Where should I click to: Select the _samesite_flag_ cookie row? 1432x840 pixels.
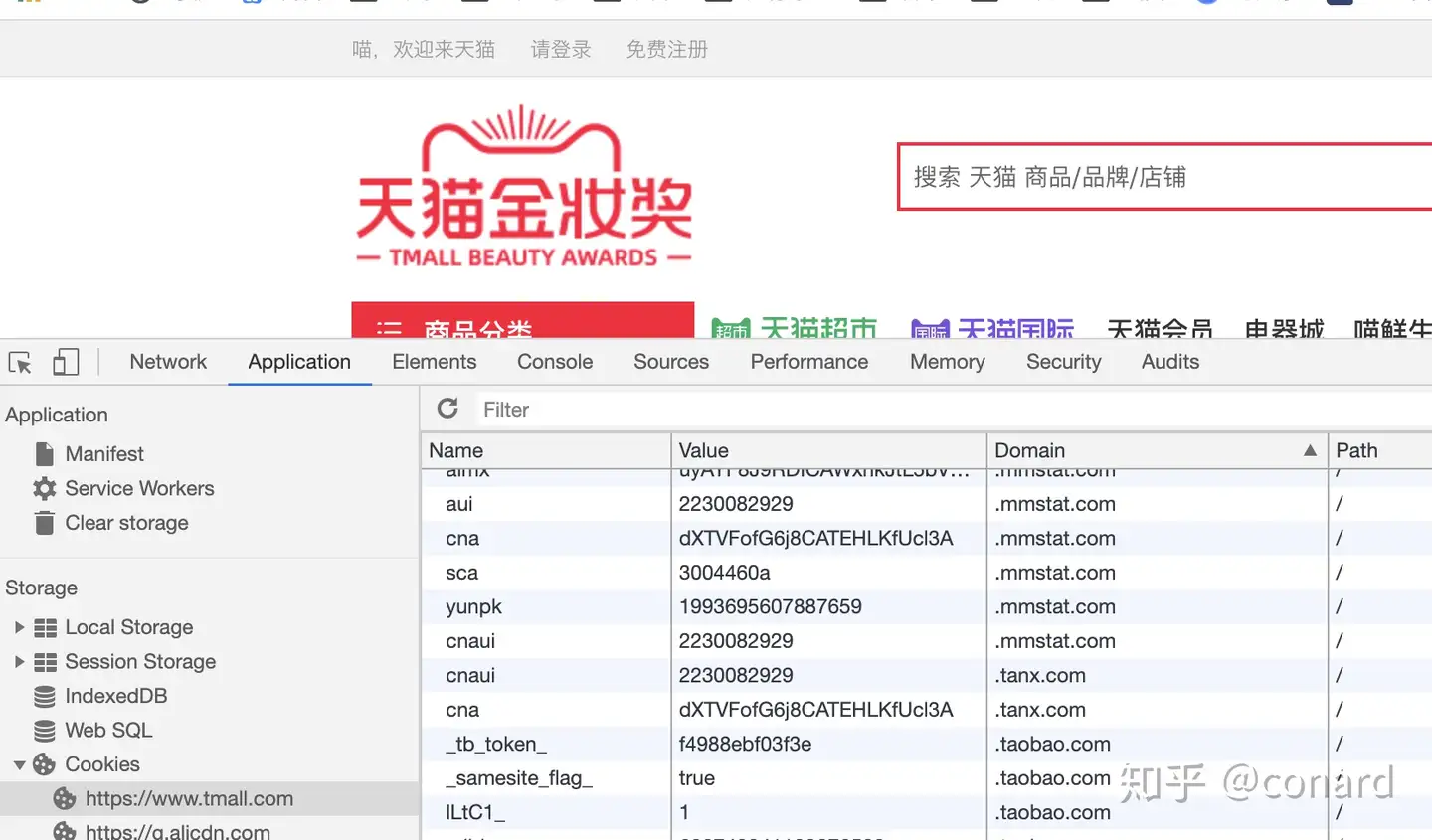[x=927, y=778]
